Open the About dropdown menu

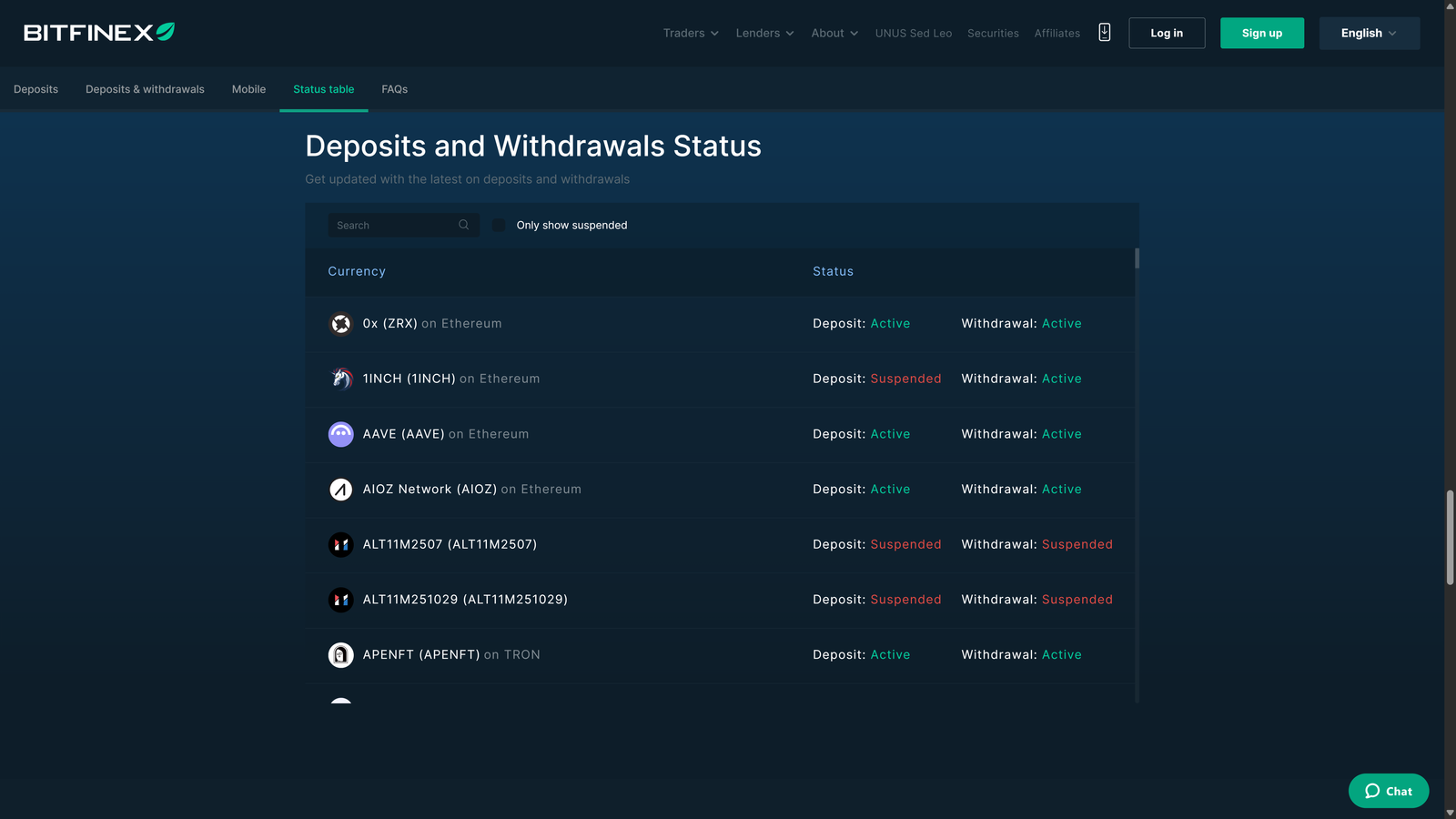click(833, 33)
